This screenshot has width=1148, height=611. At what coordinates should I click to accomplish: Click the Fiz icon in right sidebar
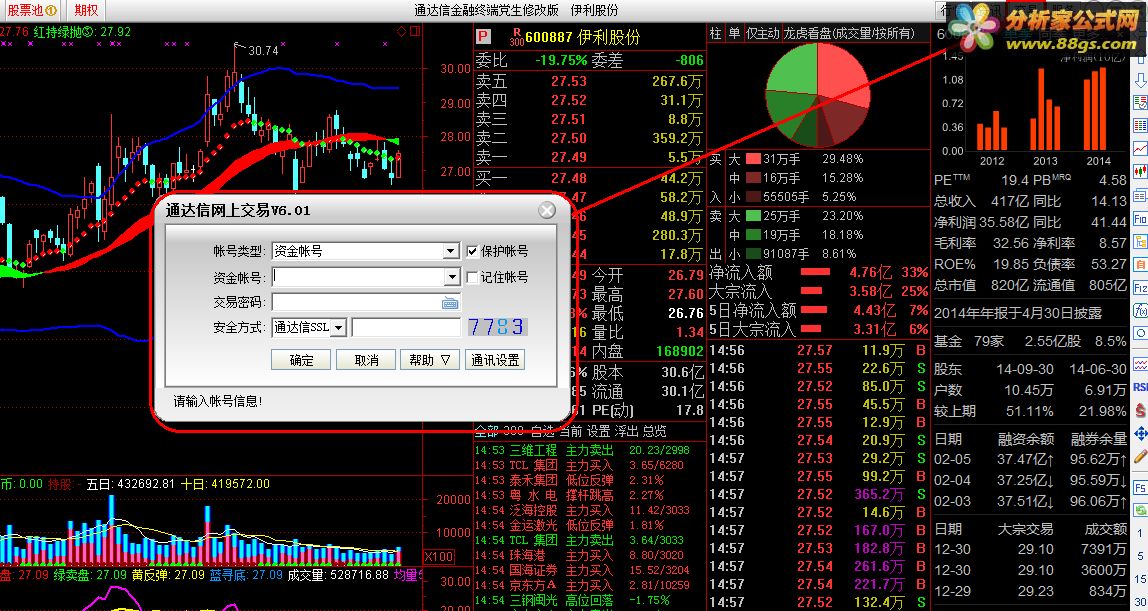(1141, 288)
